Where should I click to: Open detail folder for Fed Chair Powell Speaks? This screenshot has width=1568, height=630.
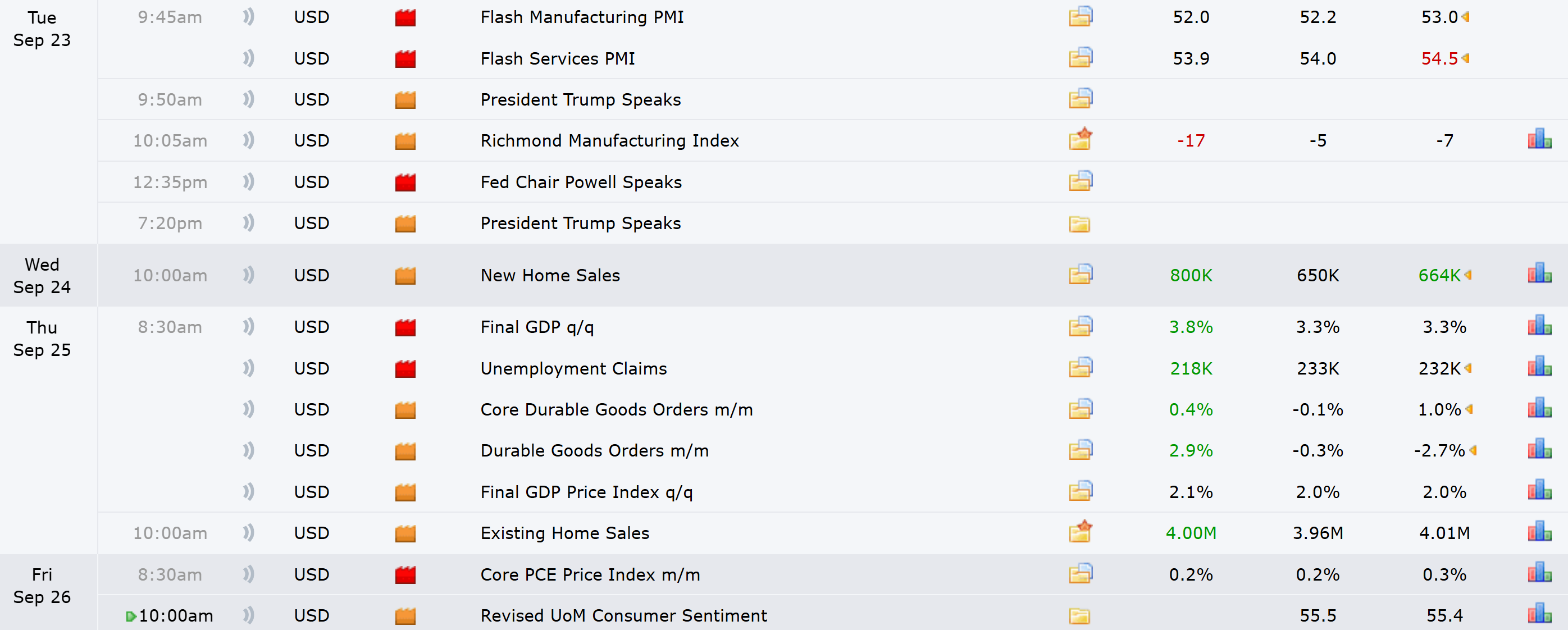tap(1081, 181)
